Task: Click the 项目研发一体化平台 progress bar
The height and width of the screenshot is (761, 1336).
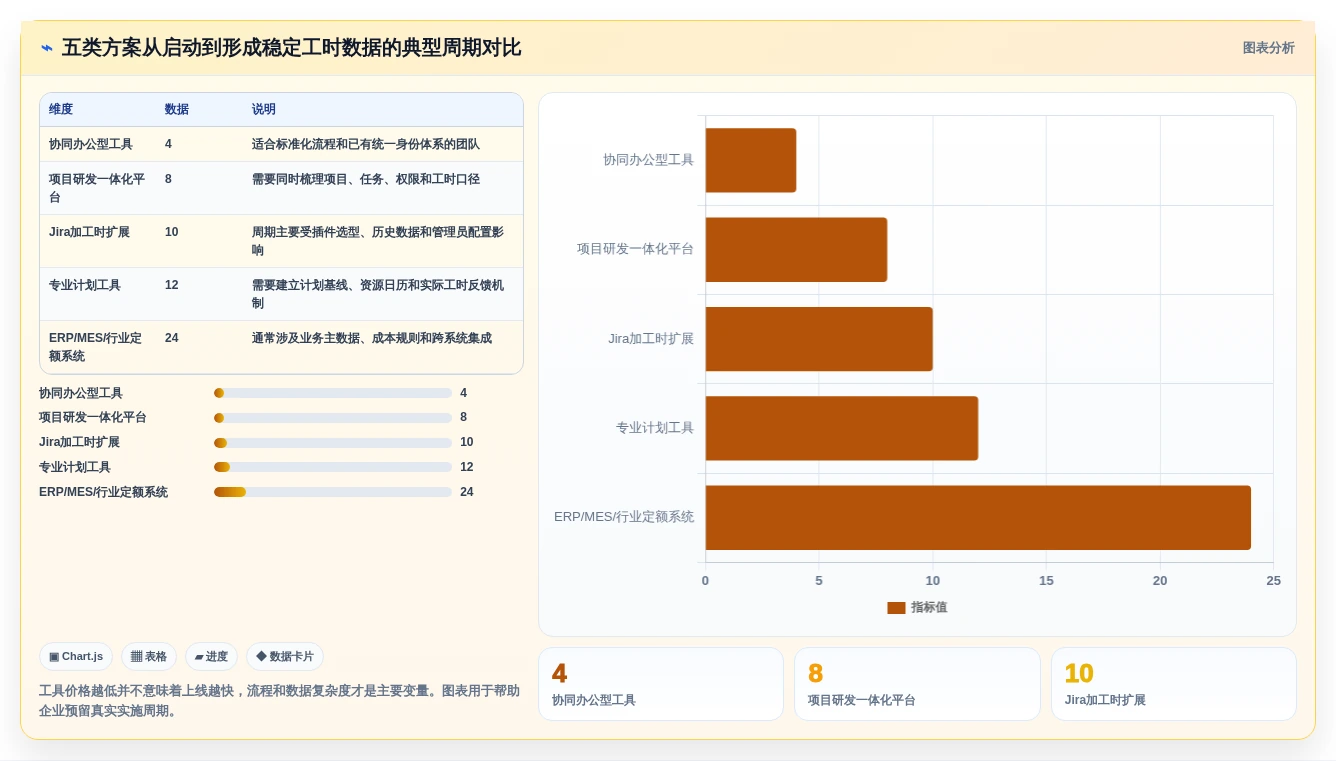Action: 333,418
